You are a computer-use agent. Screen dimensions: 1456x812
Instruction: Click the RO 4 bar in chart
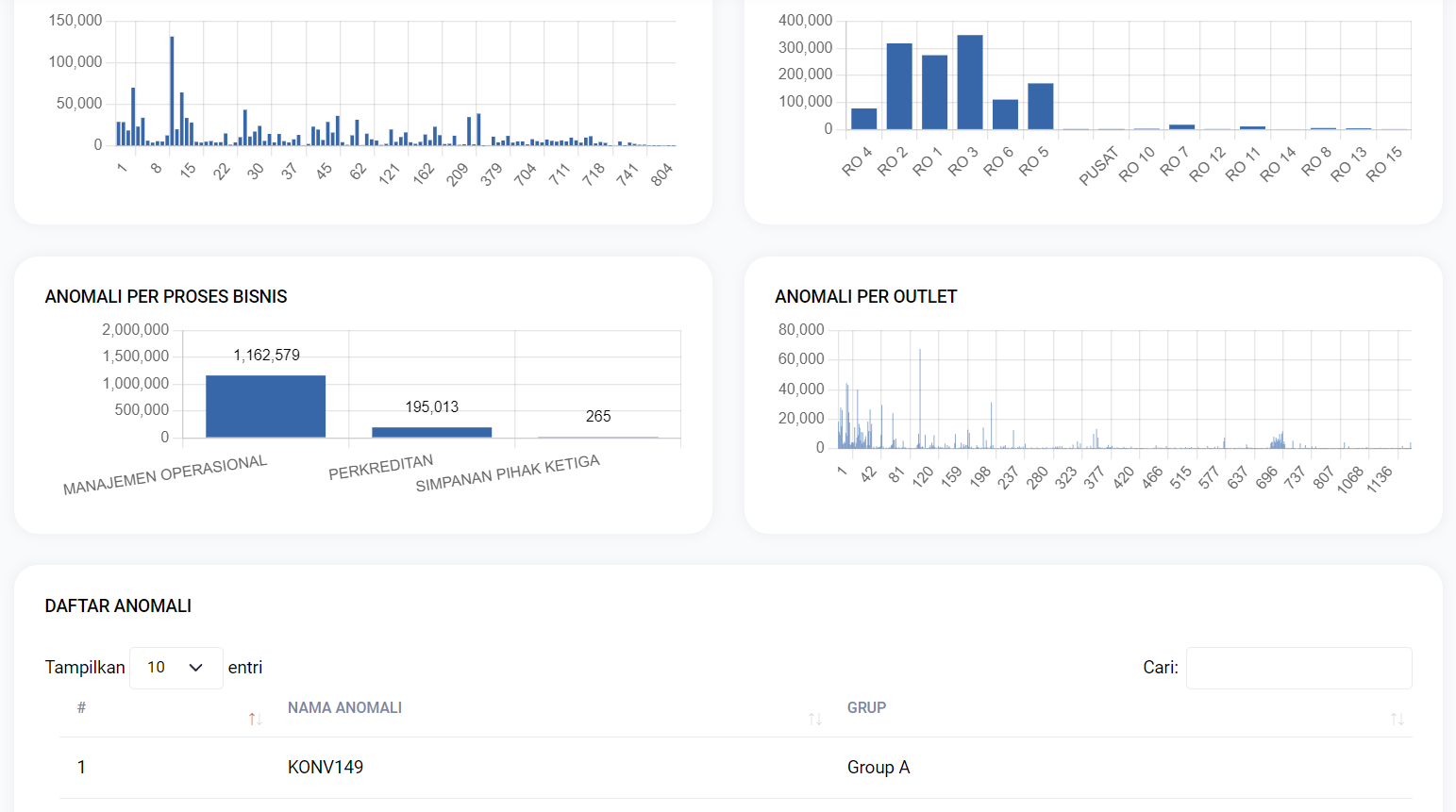point(863,119)
